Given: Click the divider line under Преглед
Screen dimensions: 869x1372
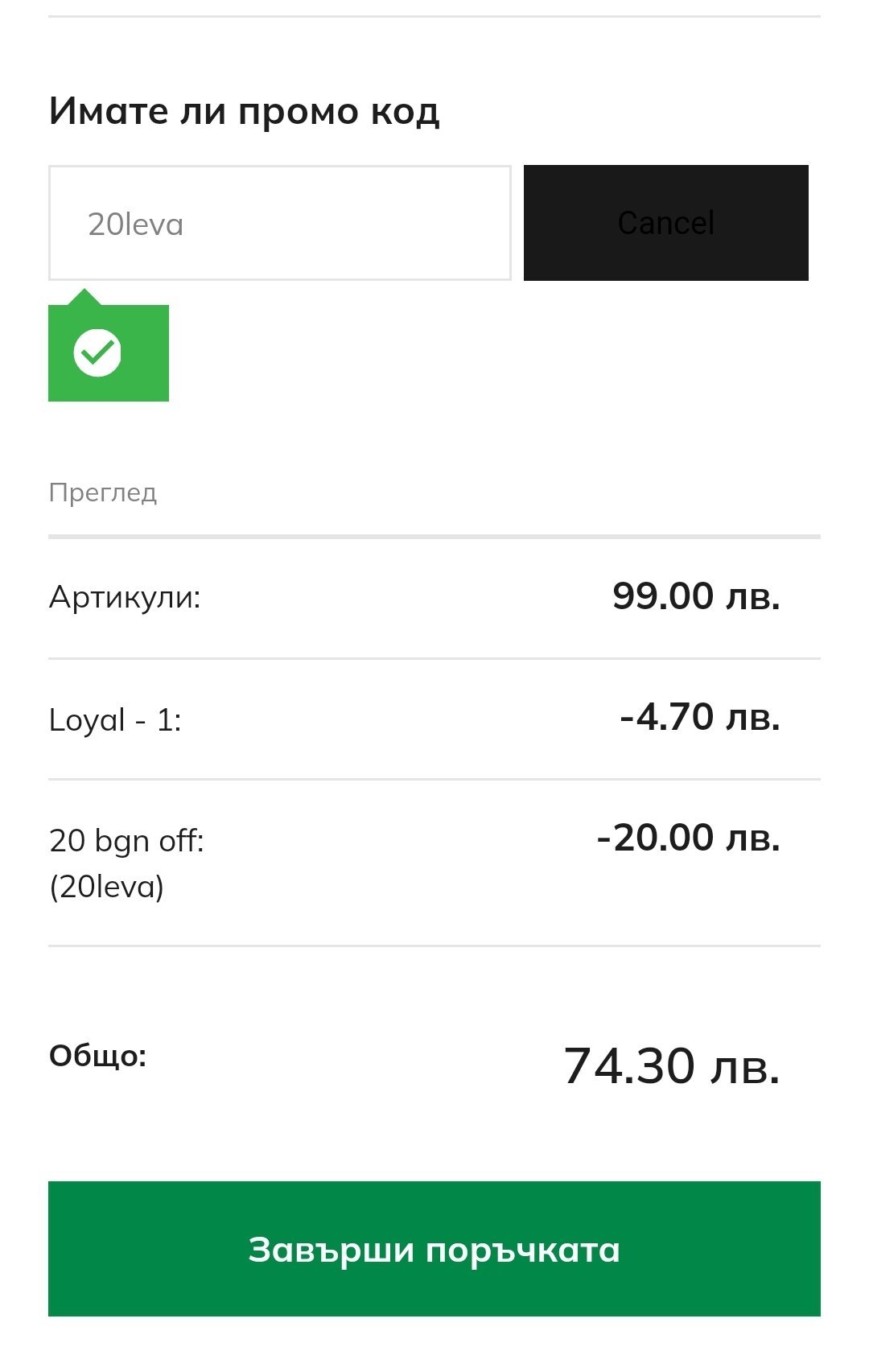Looking at the screenshot, I should 434,536.
